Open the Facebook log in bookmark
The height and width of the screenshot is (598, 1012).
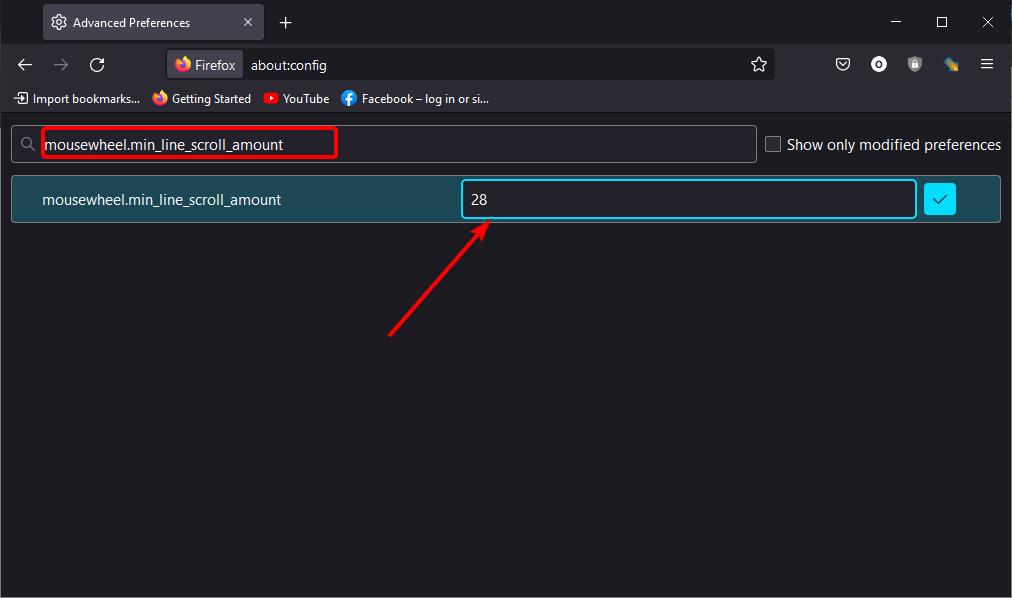(415, 99)
